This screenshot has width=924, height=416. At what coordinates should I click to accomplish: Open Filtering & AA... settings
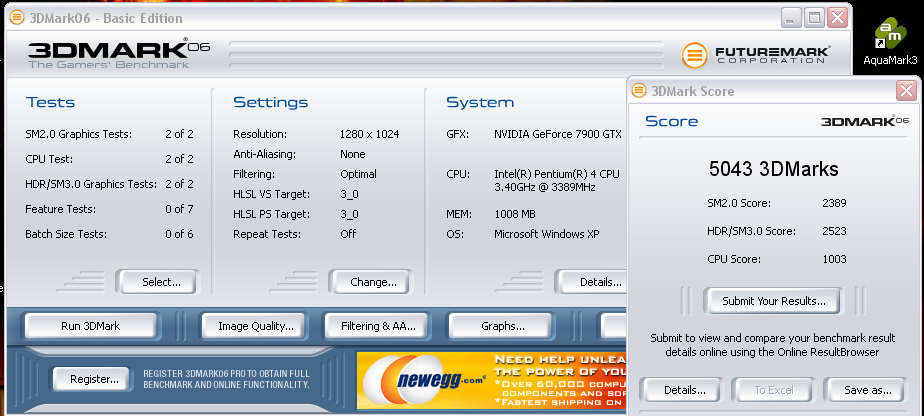(x=378, y=326)
